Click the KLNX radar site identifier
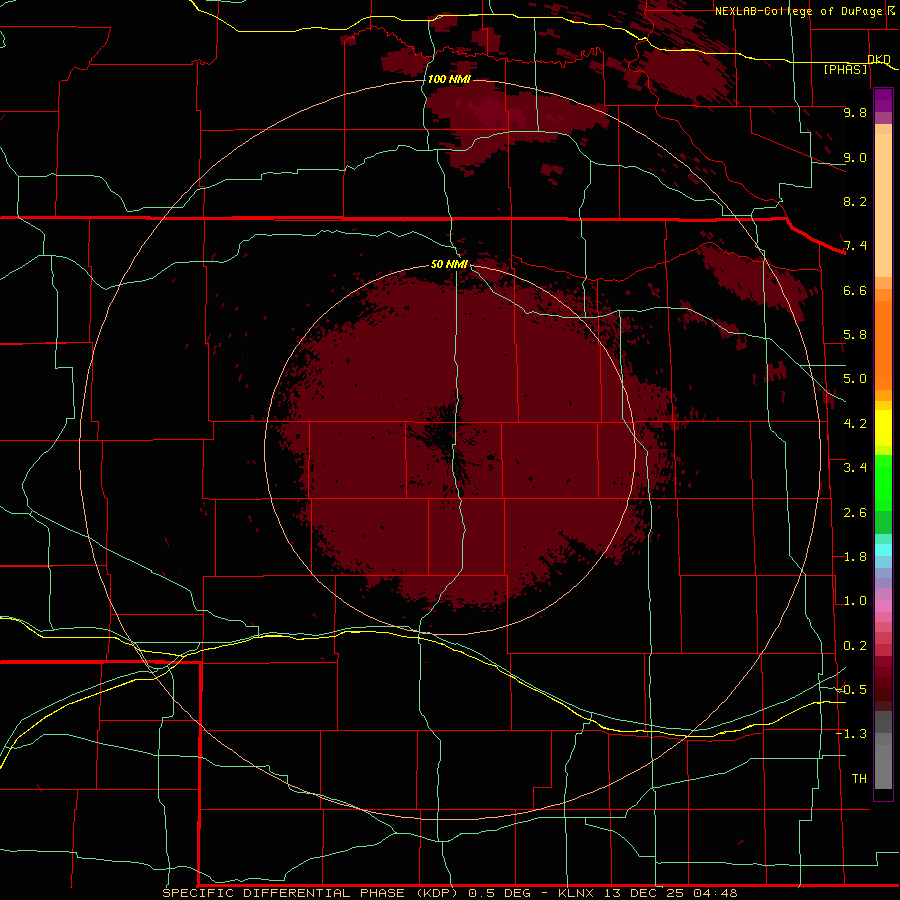900x900 pixels. pos(577,893)
